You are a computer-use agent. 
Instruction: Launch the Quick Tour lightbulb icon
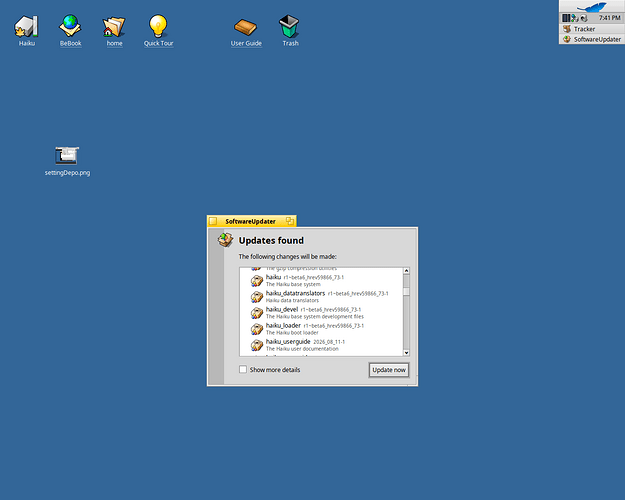pyautogui.click(x=158, y=26)
